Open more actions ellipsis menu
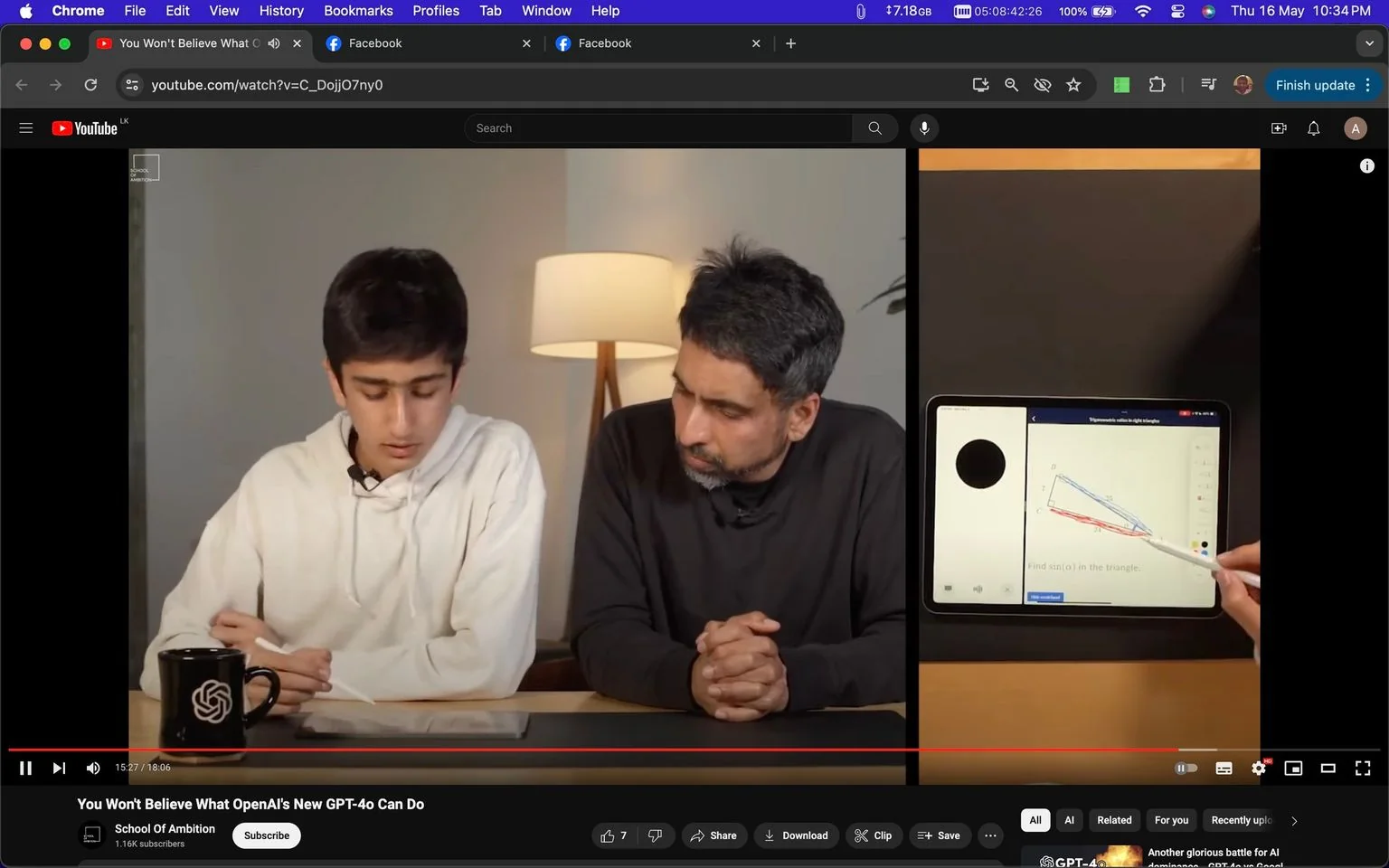The height and width of the screenshot is (868, 1389). 991,835
